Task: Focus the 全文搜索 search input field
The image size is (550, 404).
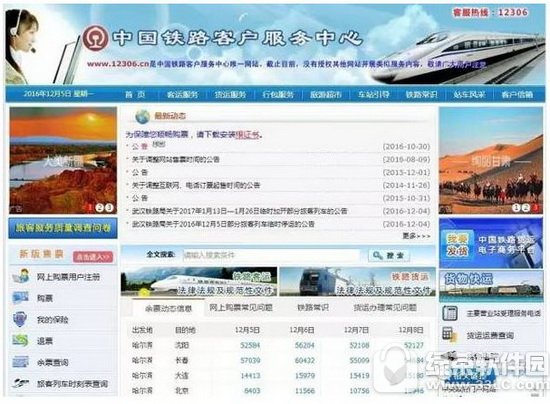Action: 271,255
